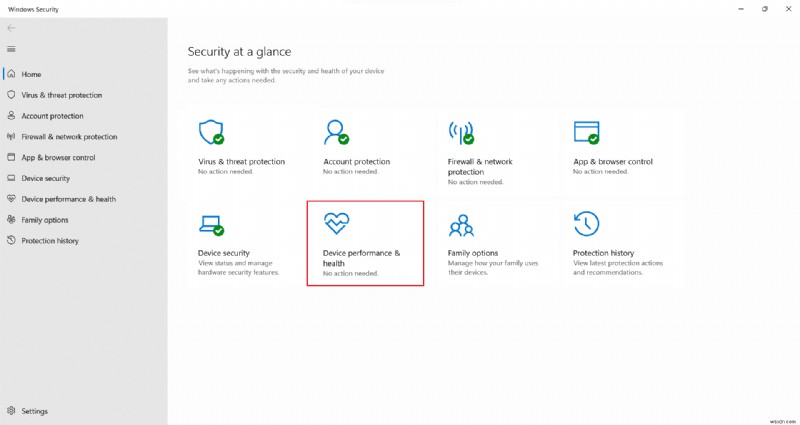Open Family options from sidebar
Screen dimensions: 800x425
[x=45, y=220]
